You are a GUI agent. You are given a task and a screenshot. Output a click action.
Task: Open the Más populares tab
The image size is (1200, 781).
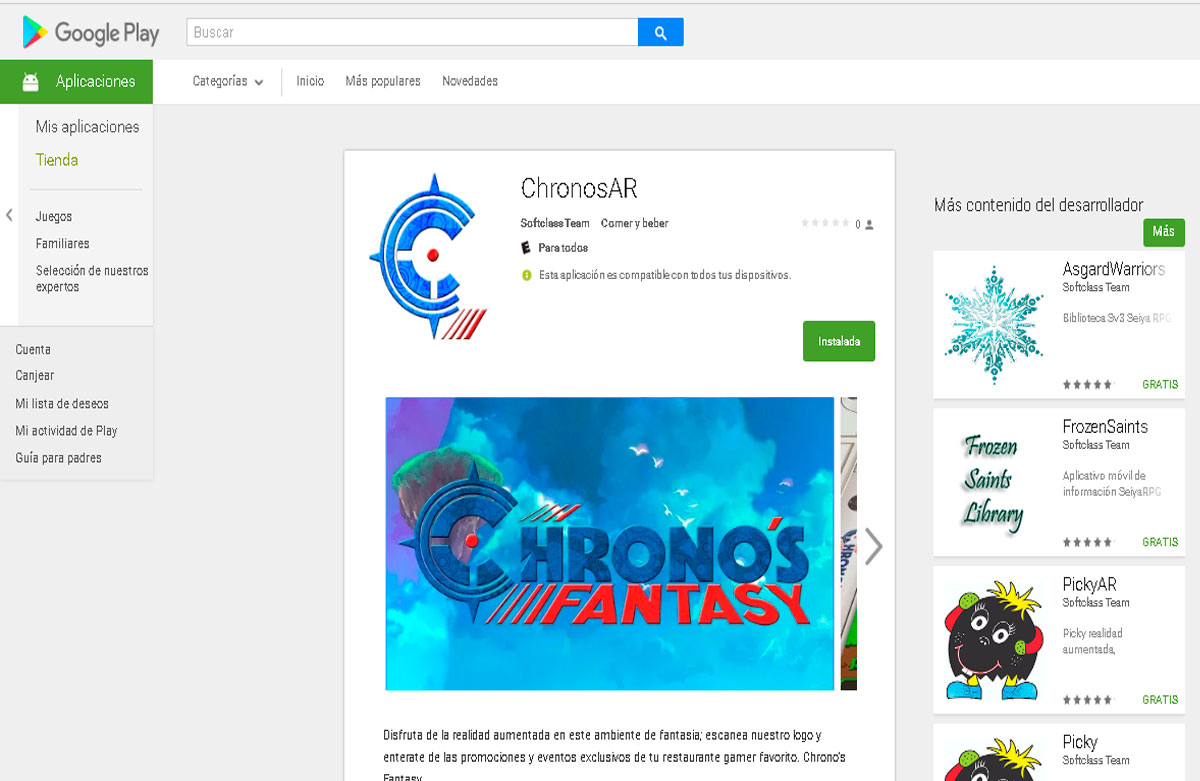[x=383, y=81]
